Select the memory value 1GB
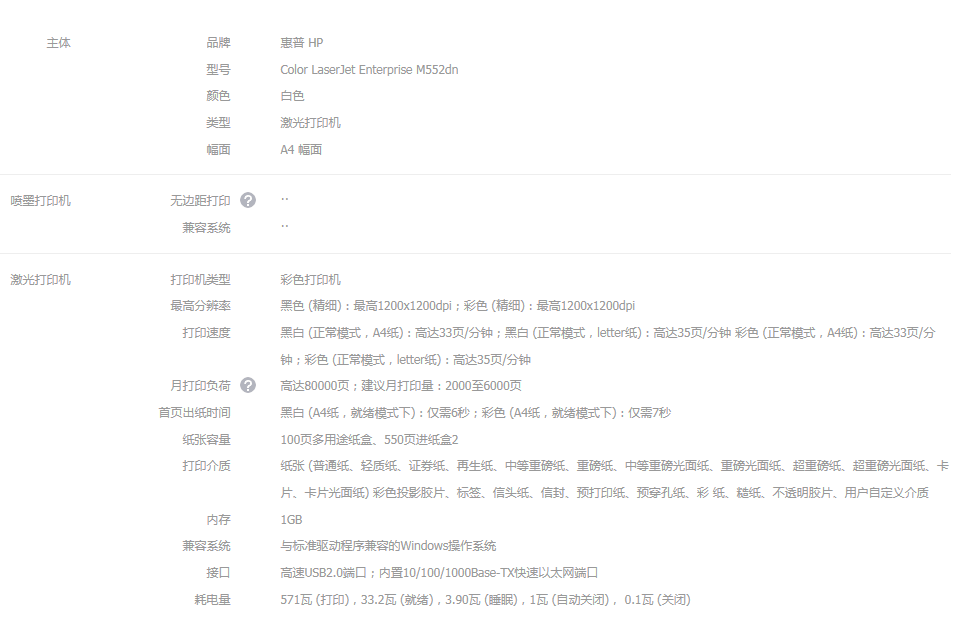968x622 pixels. tap(291, 520)
